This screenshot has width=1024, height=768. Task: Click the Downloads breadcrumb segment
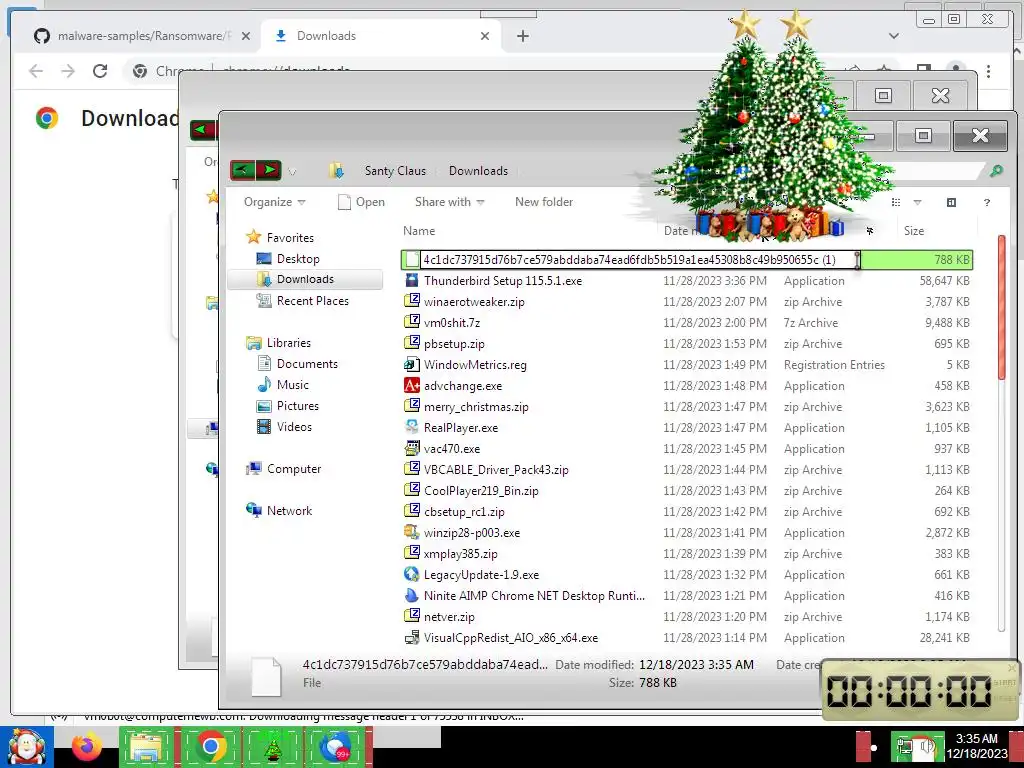[x=478, y=170]
